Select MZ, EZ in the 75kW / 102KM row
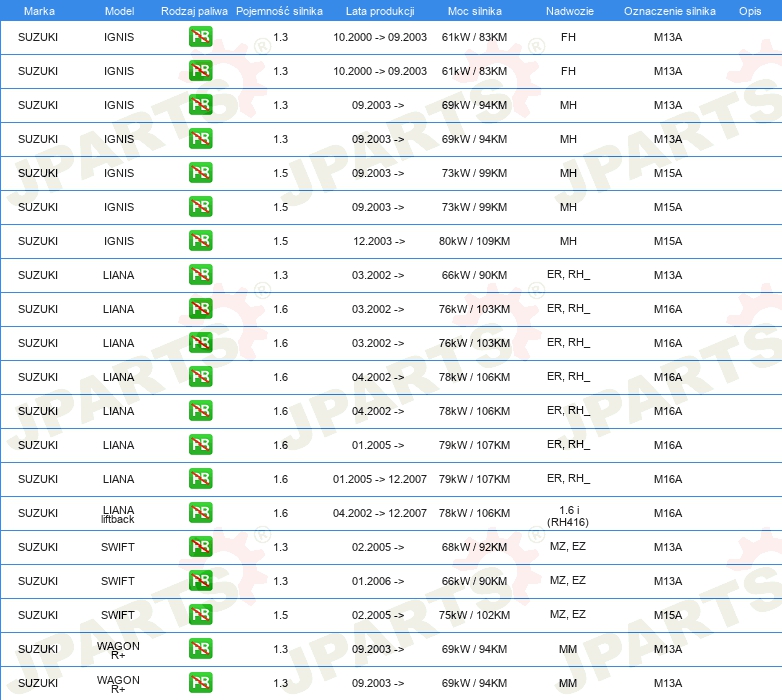The height and width of the screenshot is (700, 782). pyautogui.click(x=568, y=614)
